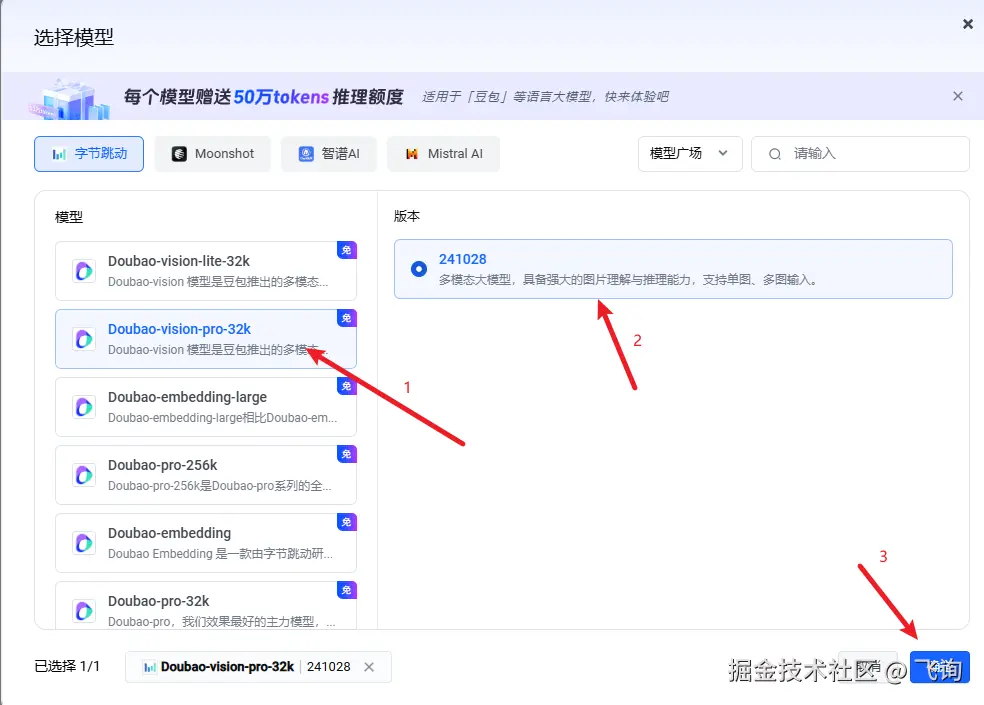This screenshot has height=705, width=984.
Task: Switch to the Moonshot provider tab
Action: click(213, 154)
